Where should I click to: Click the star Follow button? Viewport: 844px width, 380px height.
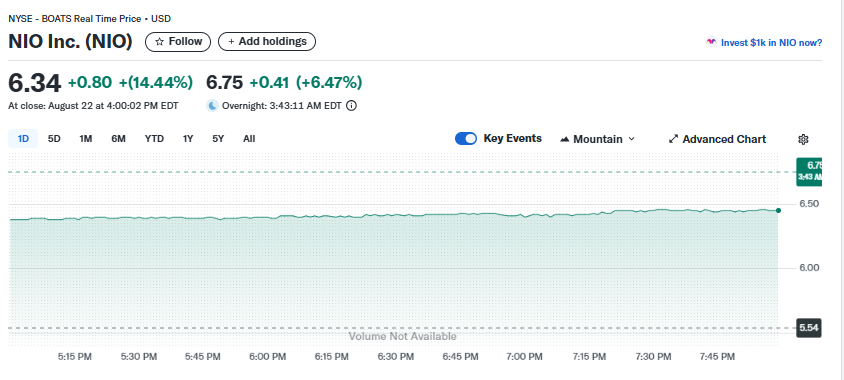[178, 42]
